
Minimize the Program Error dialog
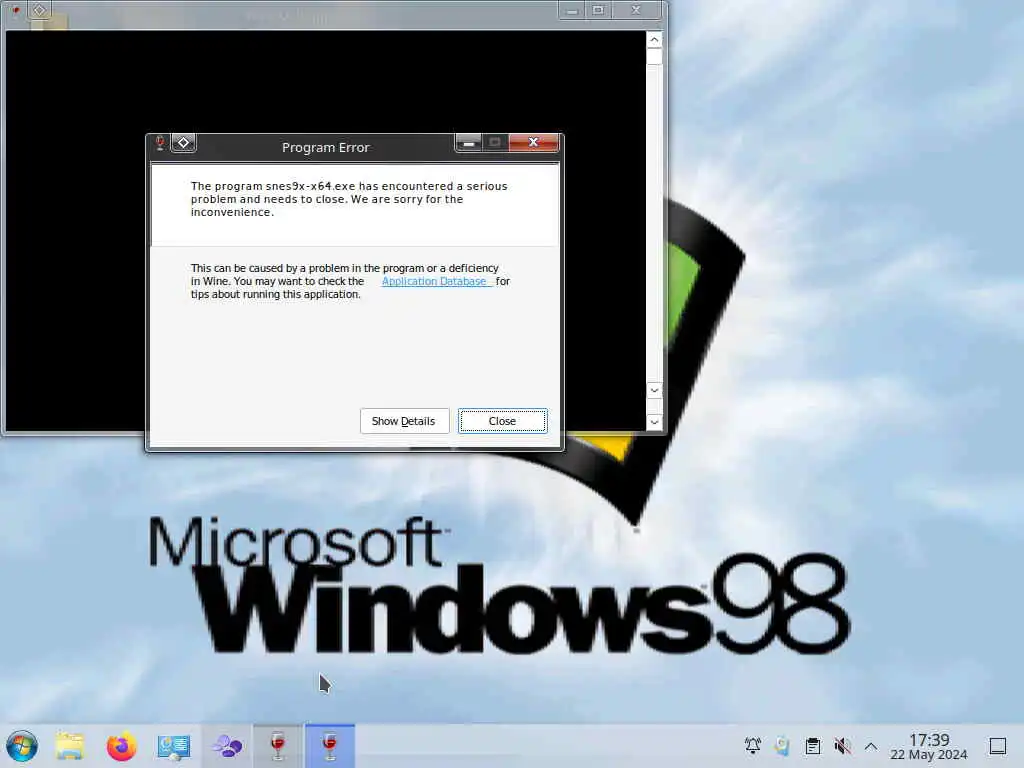point(468,142)
